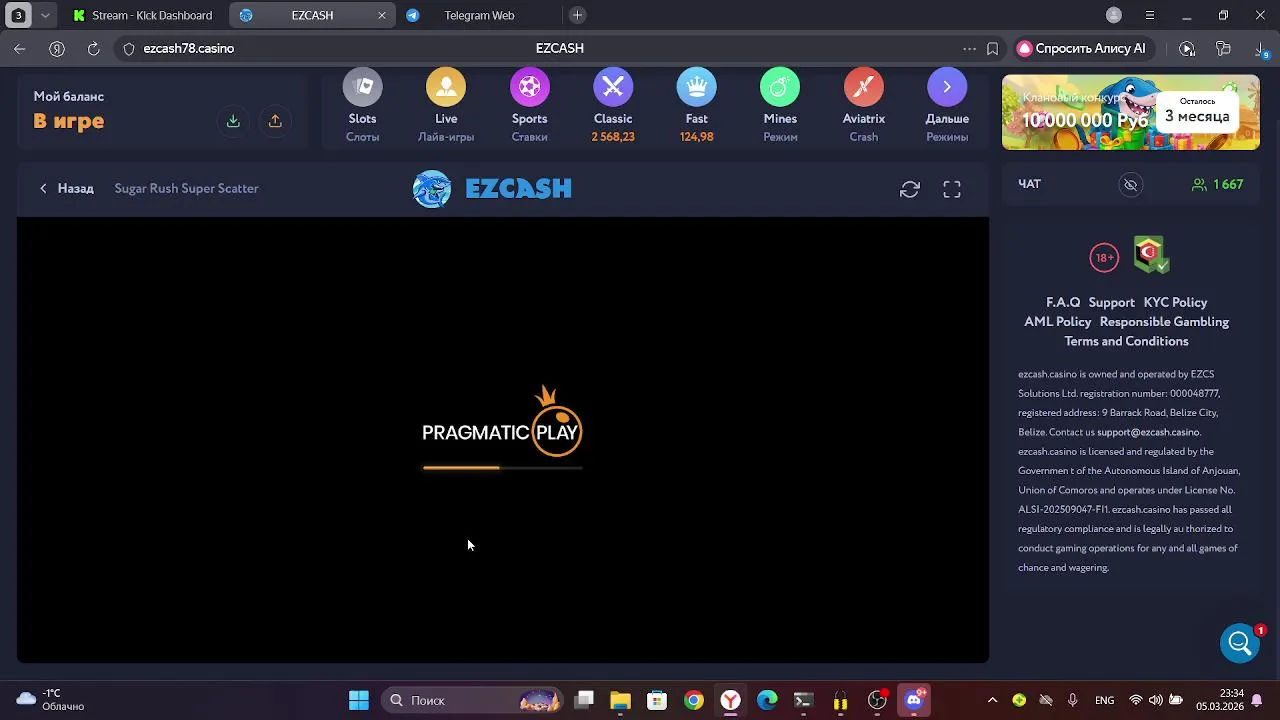Open the browser hamburger menu

[x=1150, y=15]
